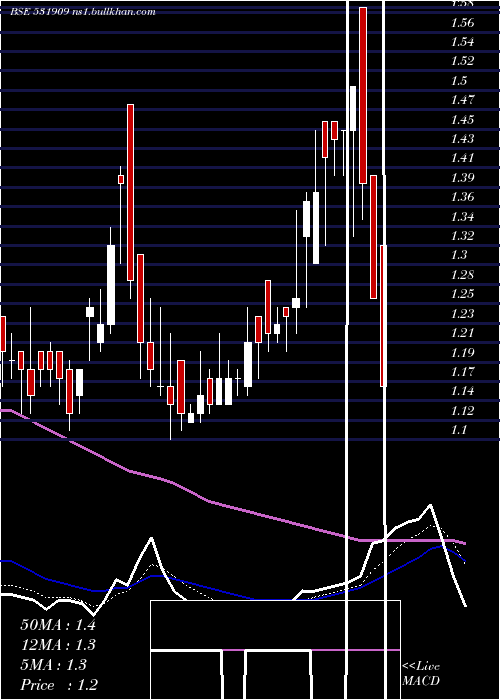Screen dimensions: 500x700
Task: Select the 1.5 price axis label
Action: coord(459,81)
